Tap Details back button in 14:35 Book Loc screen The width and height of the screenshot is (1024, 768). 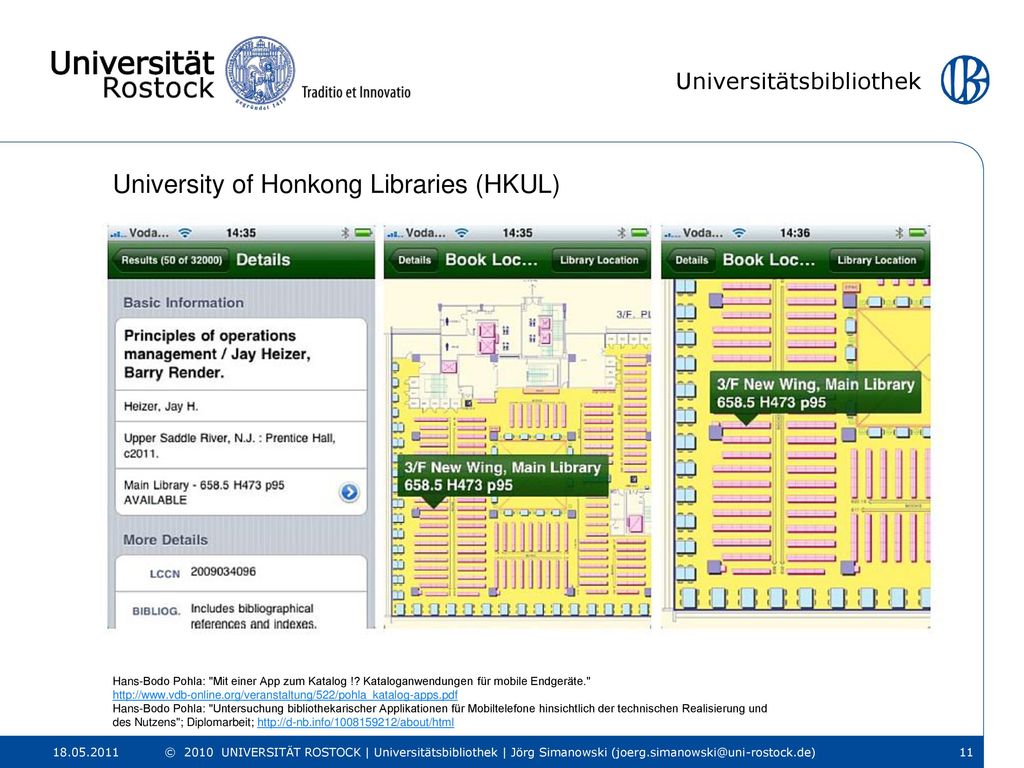pyautogui.click(x=413, y=260)
